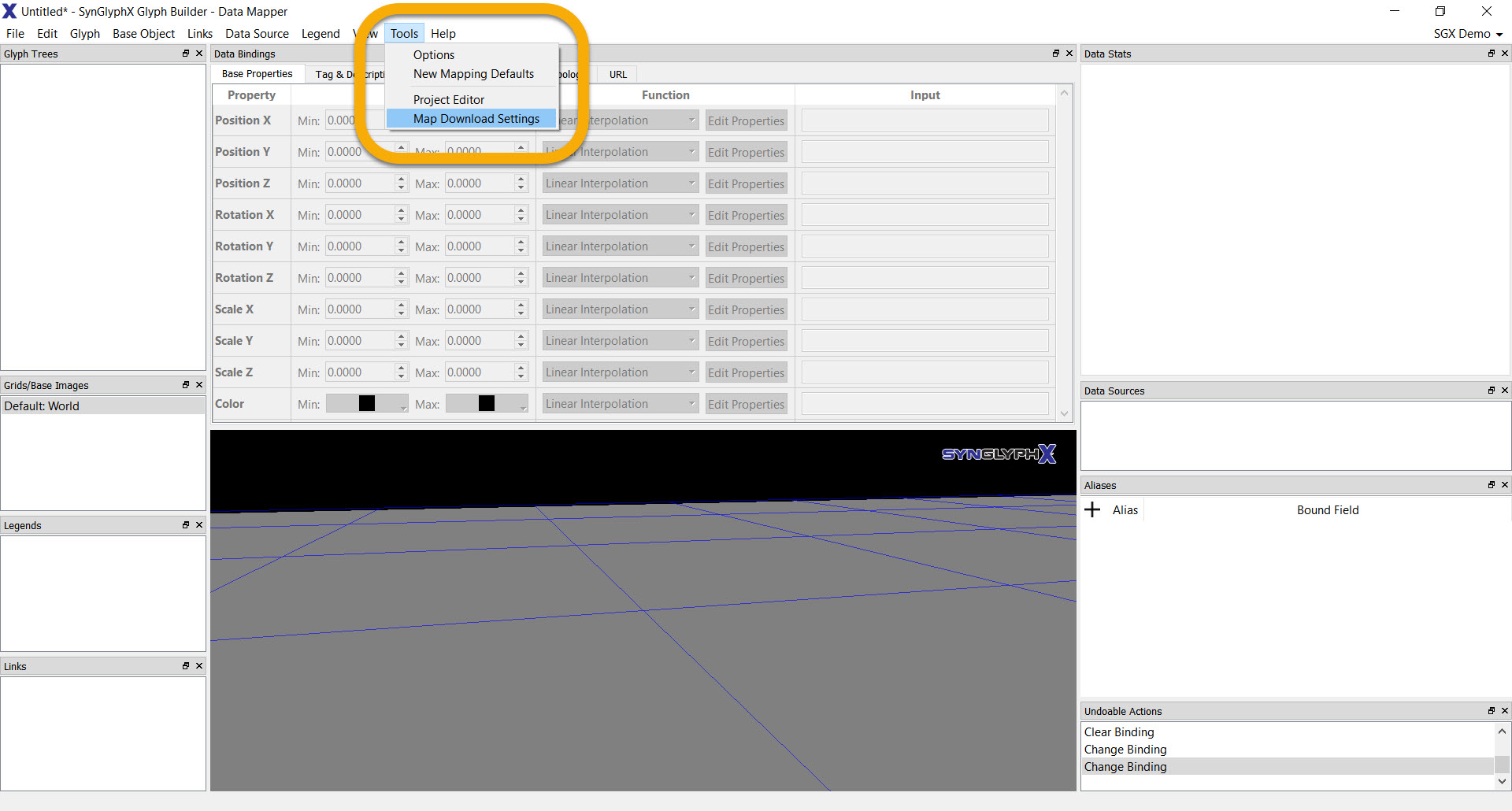The width and height of the screenshot is (1512, 811).
Task: Float the Data Stats panel
Action: [x=1492, y=54]
